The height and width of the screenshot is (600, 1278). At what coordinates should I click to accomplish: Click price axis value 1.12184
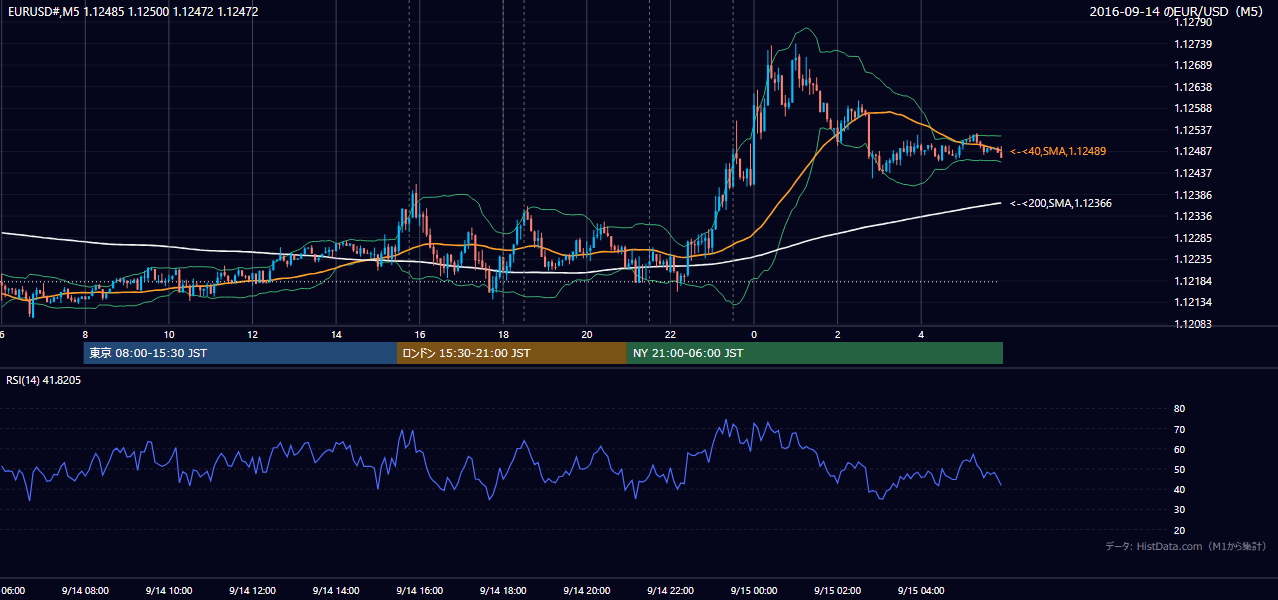tap(1194, 281)
